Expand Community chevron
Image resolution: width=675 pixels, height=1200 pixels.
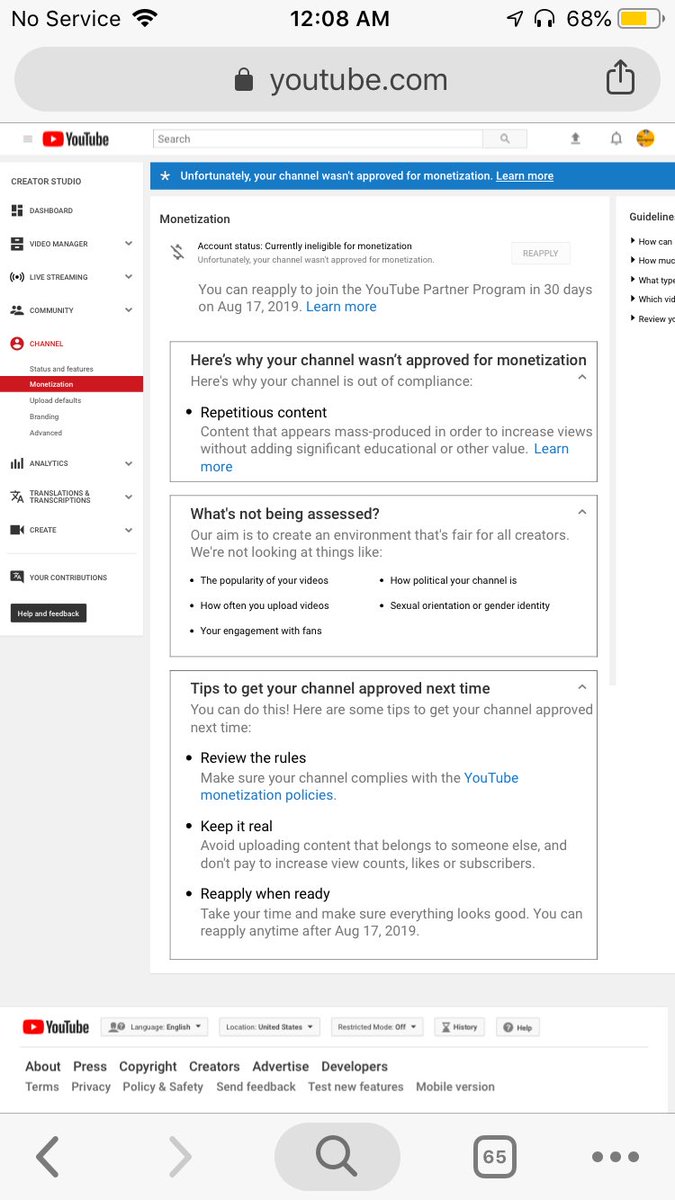pyautogui.click(x=129, y=310)
